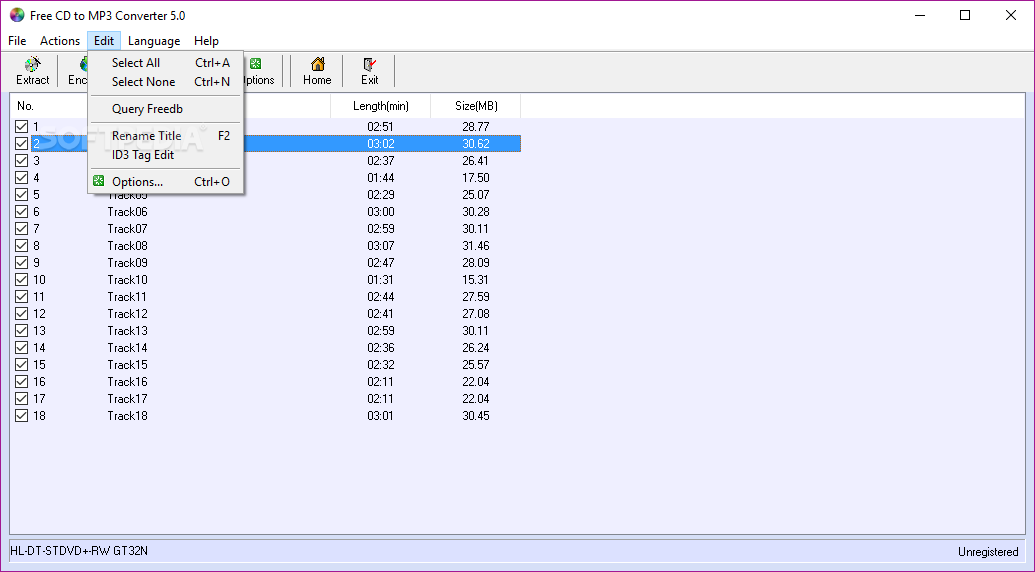Click the Track11 title
Viewport: 1035px width, 572px height.
(127, 297)
